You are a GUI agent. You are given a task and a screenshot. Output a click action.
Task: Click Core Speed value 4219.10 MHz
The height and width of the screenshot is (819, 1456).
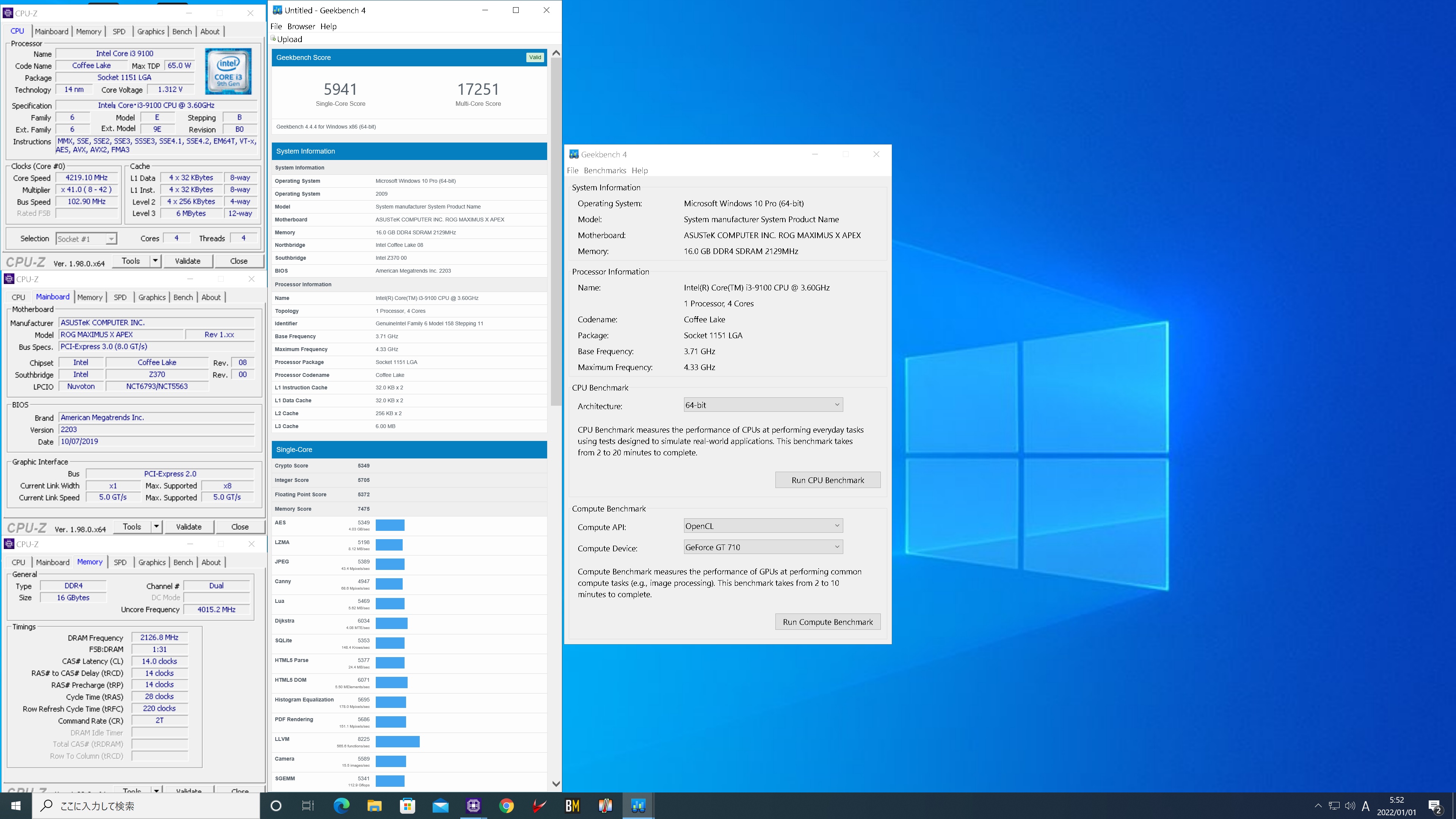point(86,177)
